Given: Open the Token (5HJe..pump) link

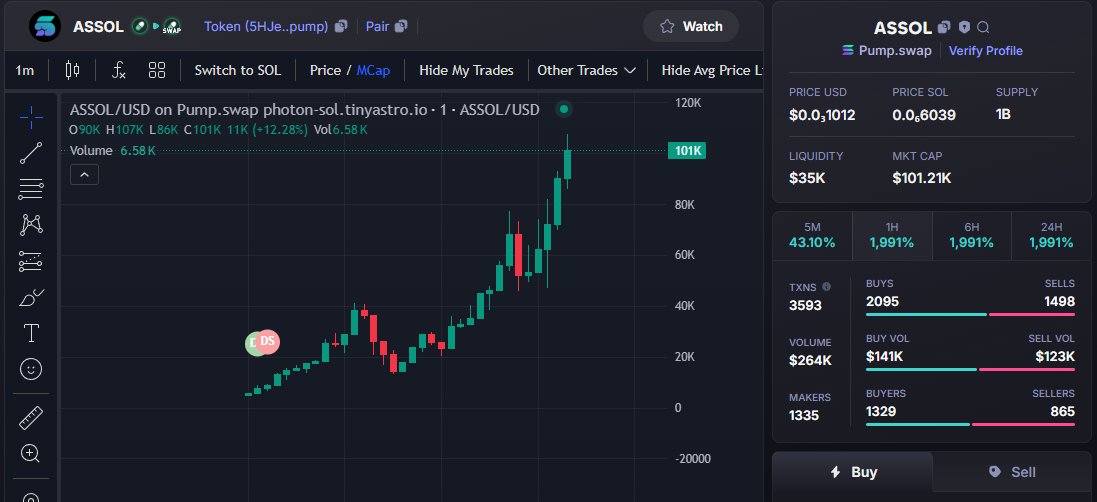Looking at the screenshot, I should 266,27.
